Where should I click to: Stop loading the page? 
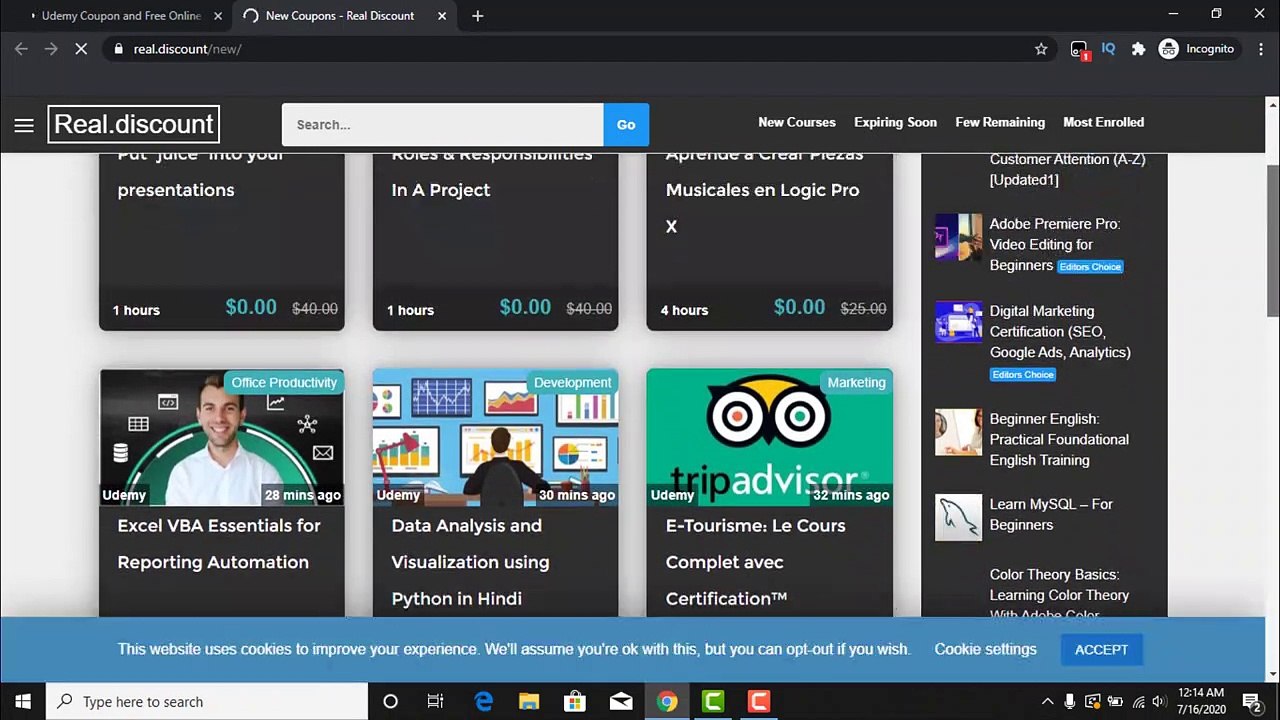tap(81, 49)
